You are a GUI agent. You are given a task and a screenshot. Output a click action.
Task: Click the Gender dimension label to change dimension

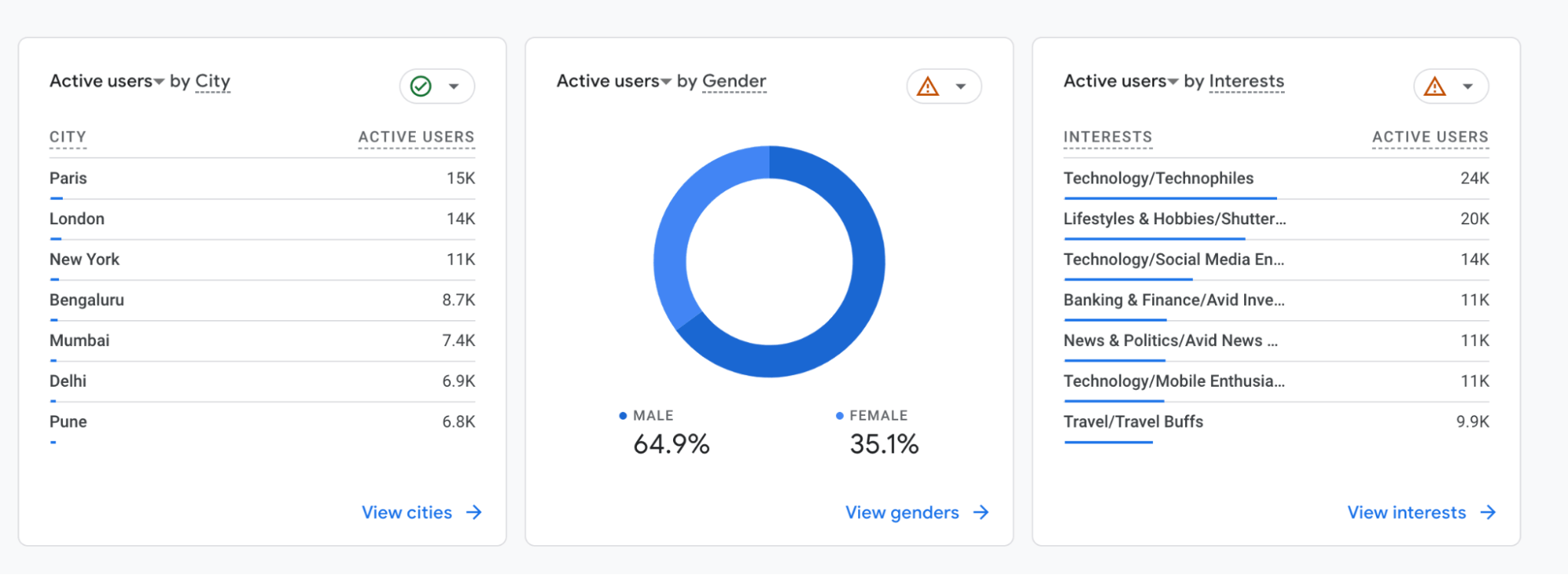click(x=734, y=81)
